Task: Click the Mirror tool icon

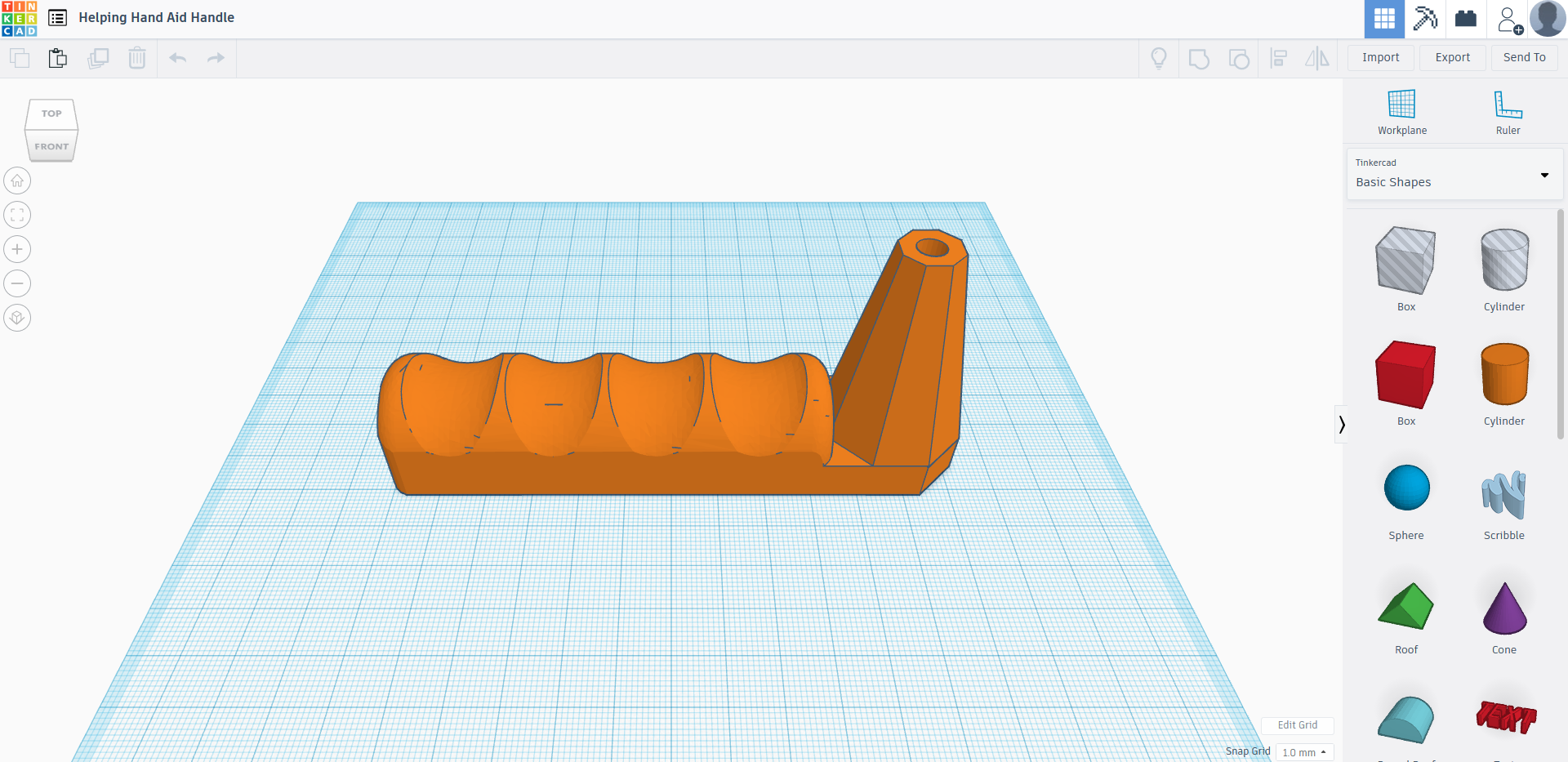Action: click(x=1317, y=58)
